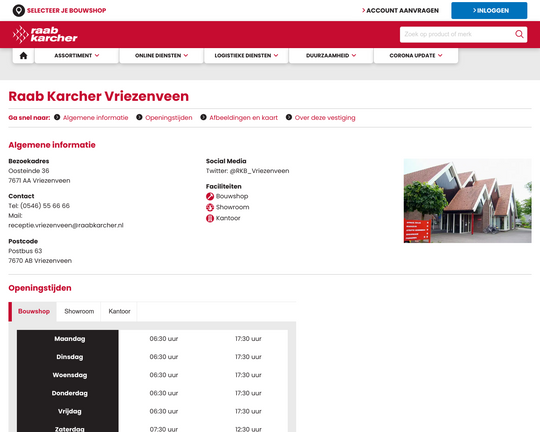The image size is (540, 432).
Task: Click the address Oosteinde 36
Action: pyautogui.click(x=29, y=171)
